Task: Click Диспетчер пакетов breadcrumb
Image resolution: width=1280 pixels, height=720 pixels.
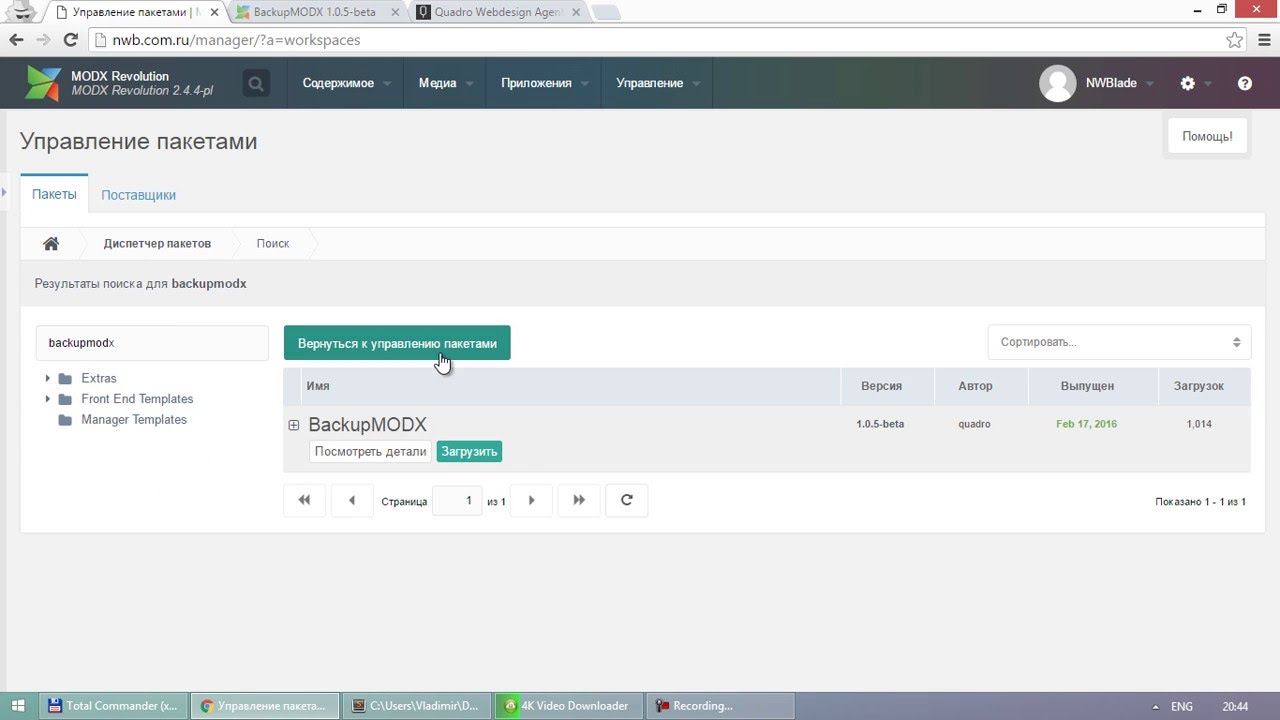Action: [x=157, y=243]
